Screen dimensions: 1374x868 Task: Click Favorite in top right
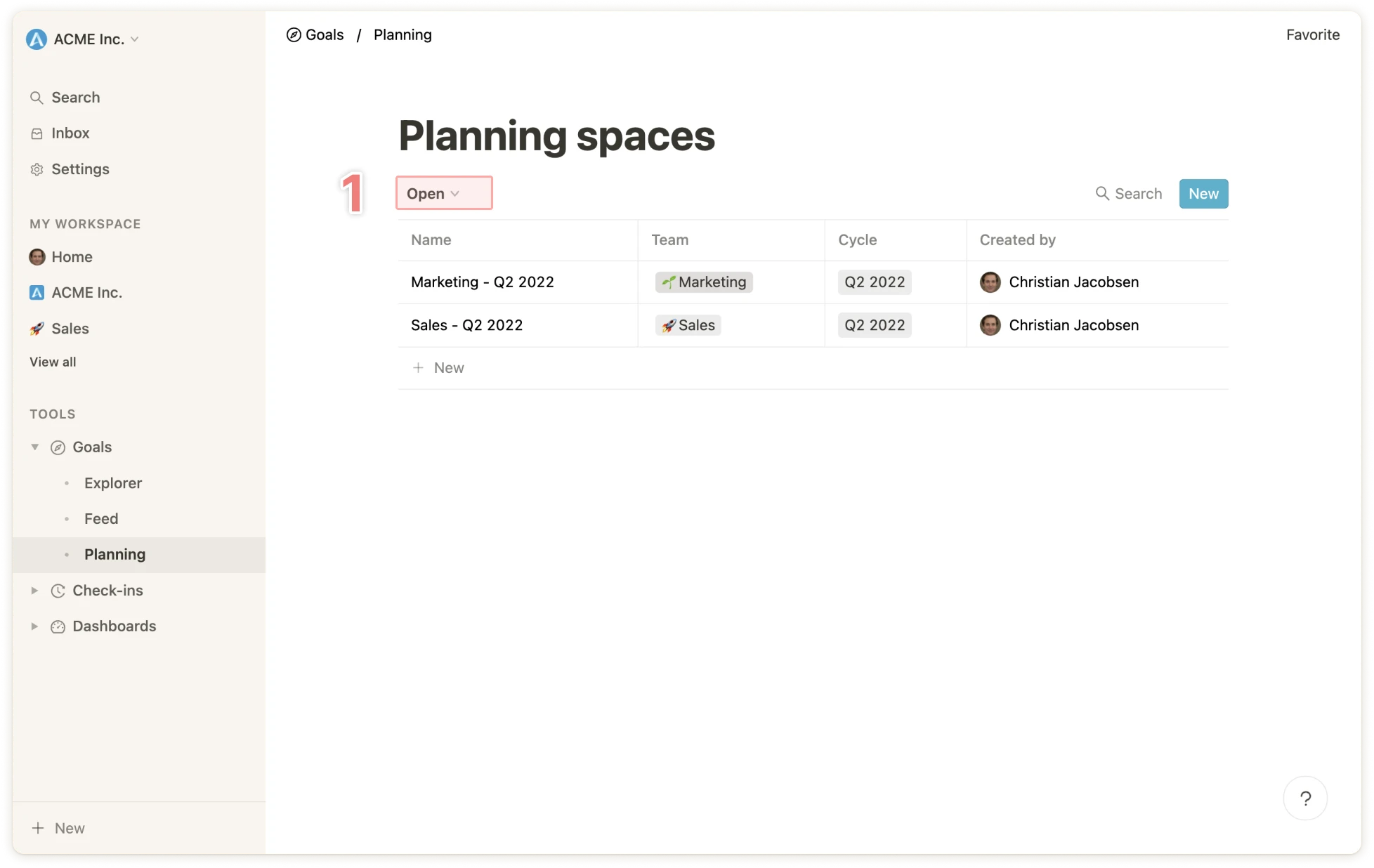coord(1312,35)
